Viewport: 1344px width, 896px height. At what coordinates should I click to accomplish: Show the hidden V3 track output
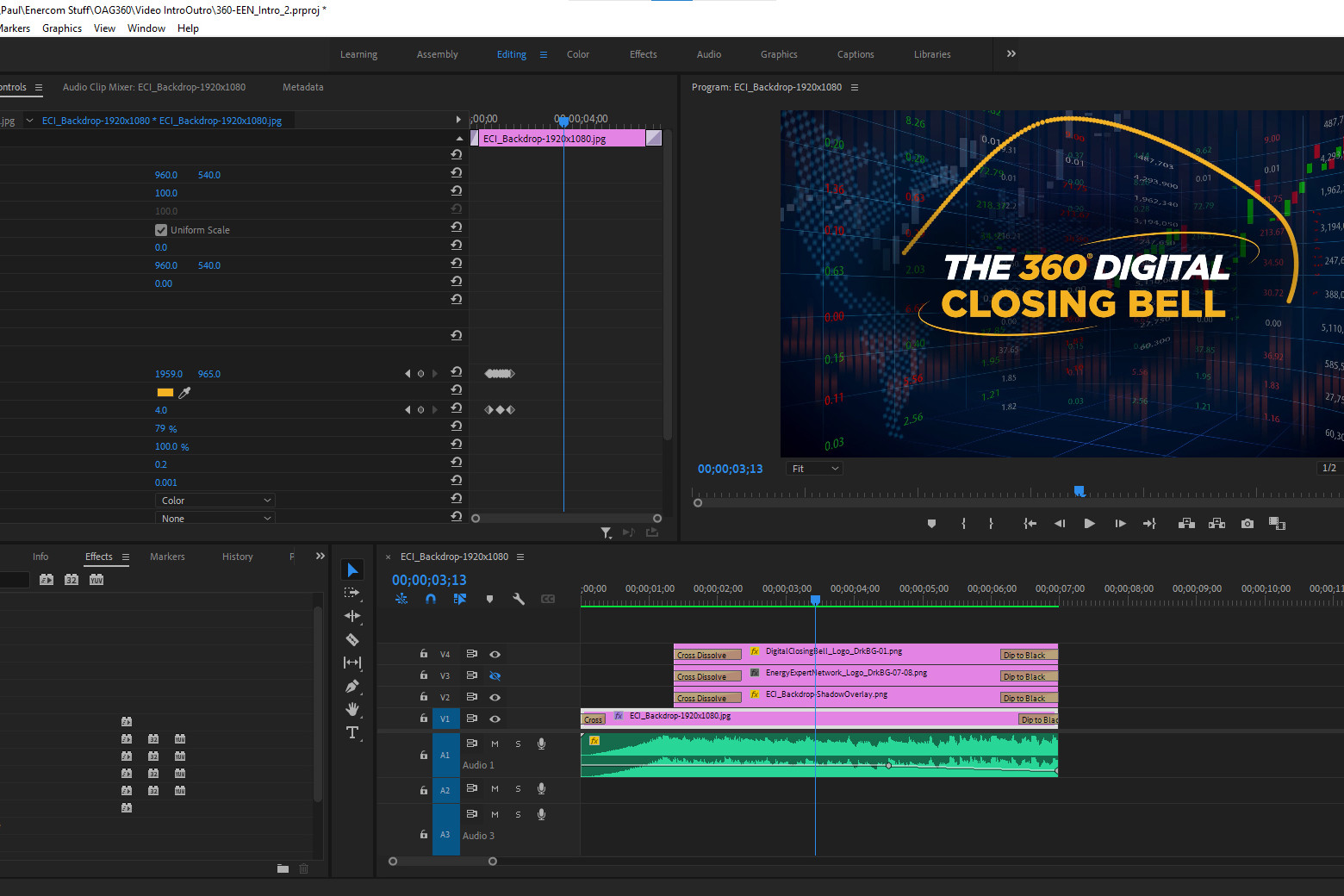pos(495,676)
